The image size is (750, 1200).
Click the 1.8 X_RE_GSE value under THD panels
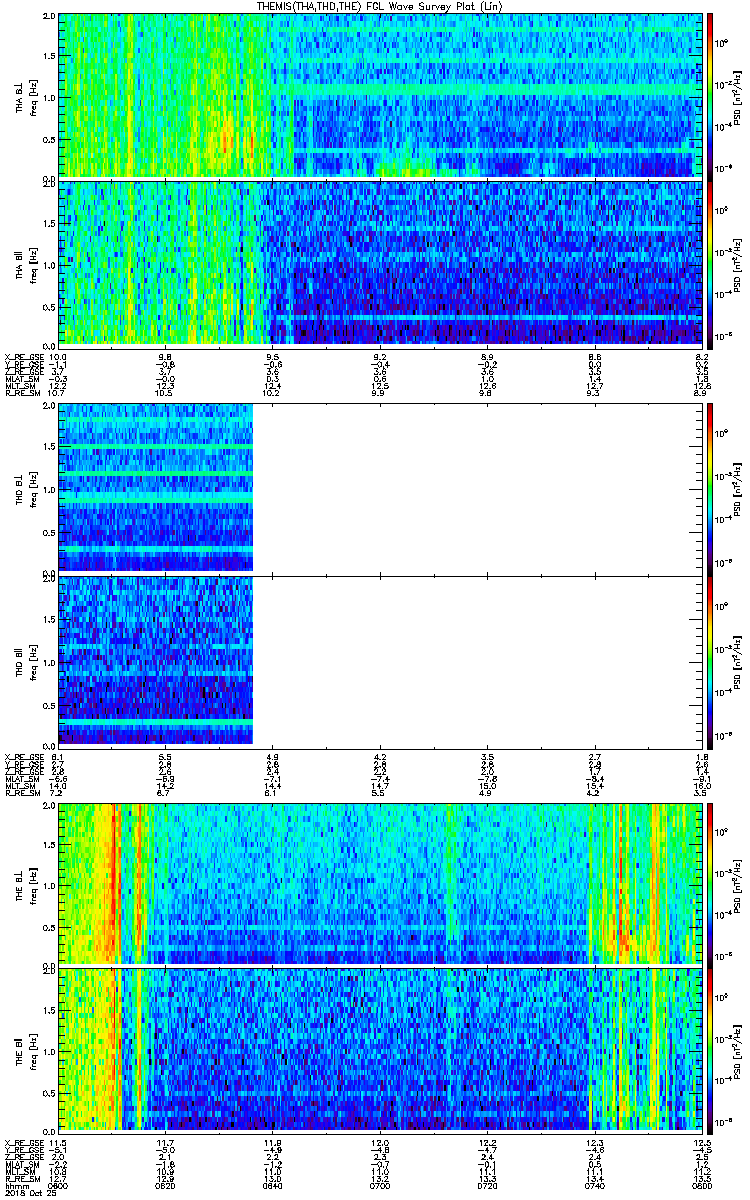pyautogui.click(x=704, y=758)
